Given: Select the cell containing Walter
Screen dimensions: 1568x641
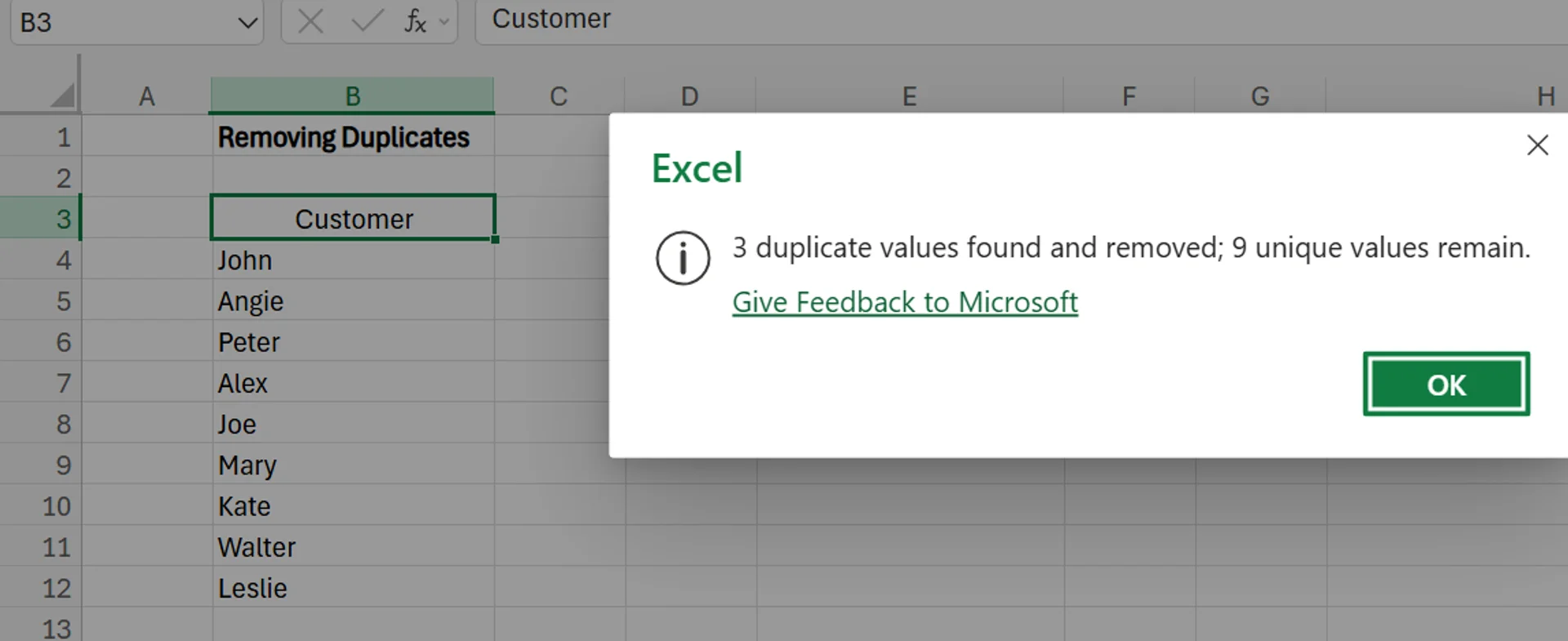Looking at the screenshot, I should [x=353, y=546].
